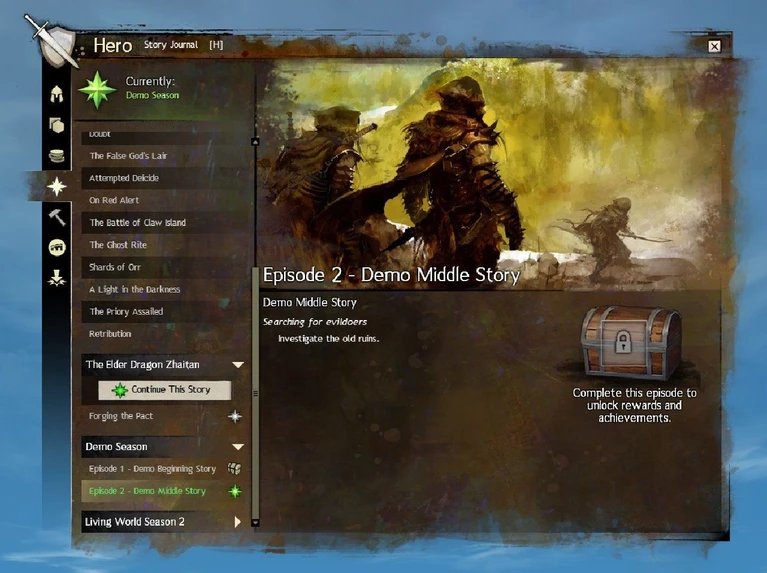This screenshot has width=767, height=573.
Task: Expand Living World Season 2 section
Action: pyautogui.click(x=237, y=522)
